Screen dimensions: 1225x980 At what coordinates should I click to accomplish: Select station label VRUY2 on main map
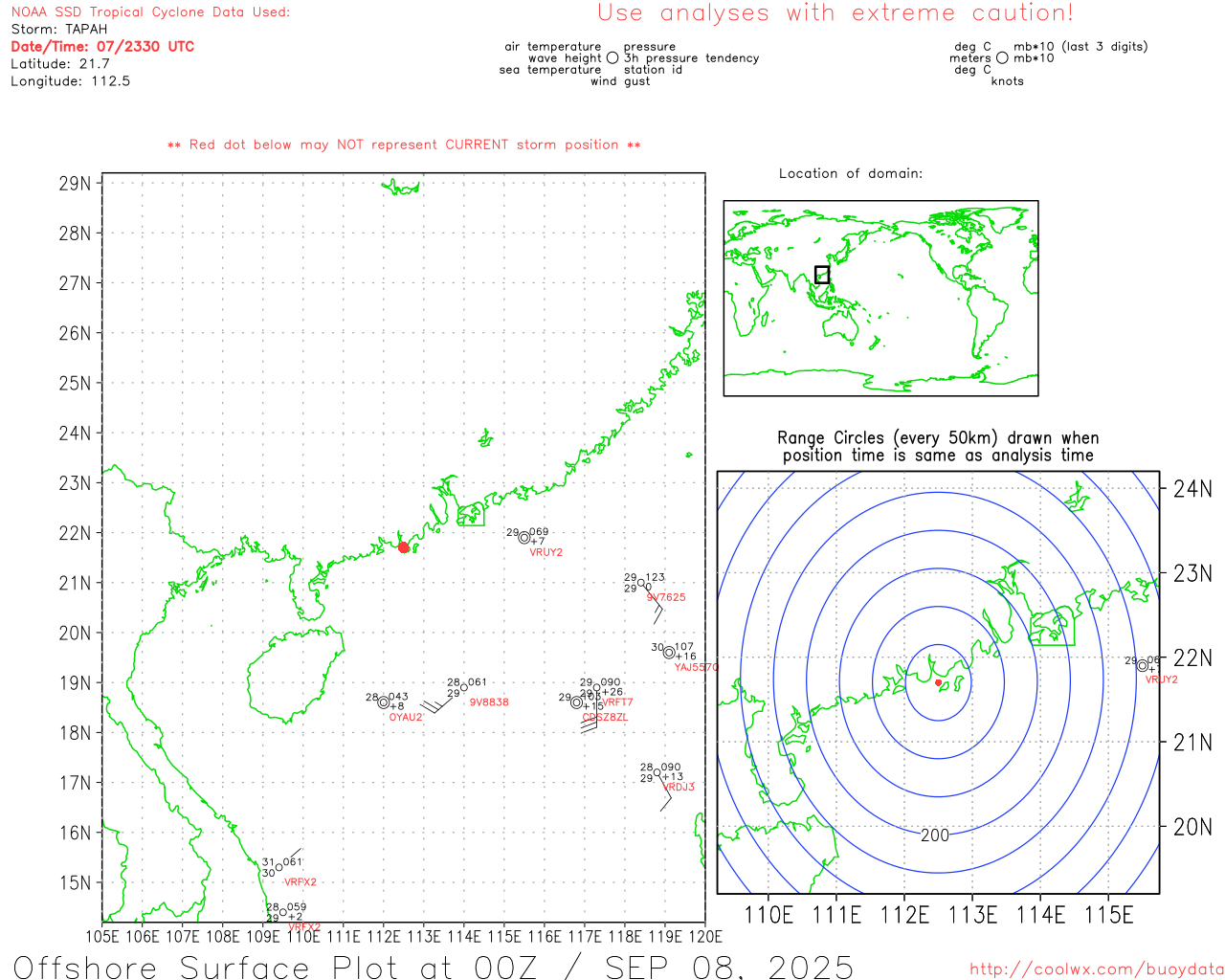coord(546,552)
